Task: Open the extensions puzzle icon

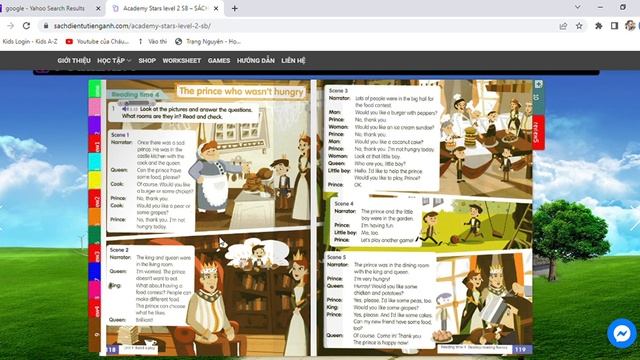Action: 598,26
